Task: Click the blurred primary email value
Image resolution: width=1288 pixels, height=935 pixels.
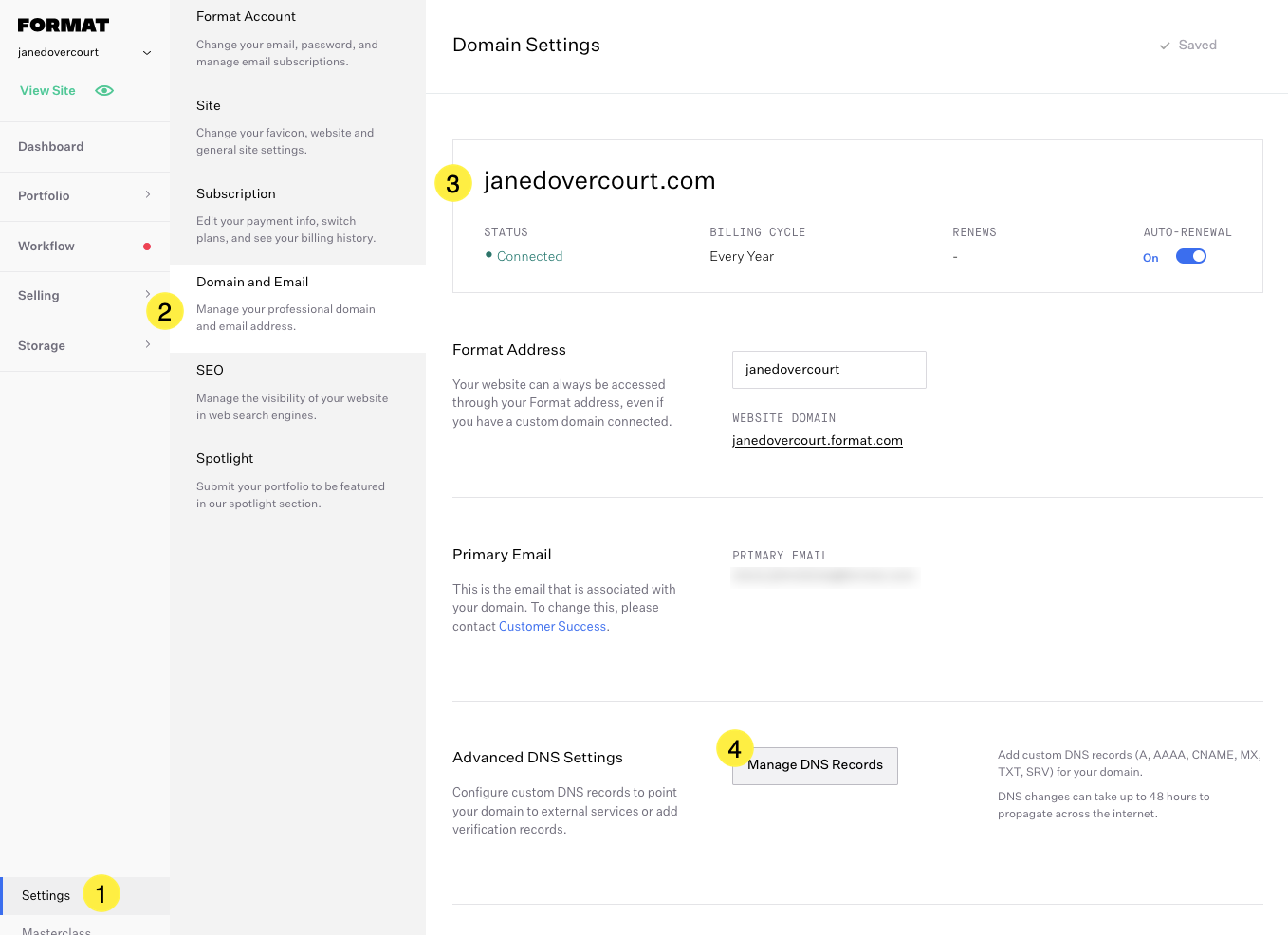Action: click(824, 576)
